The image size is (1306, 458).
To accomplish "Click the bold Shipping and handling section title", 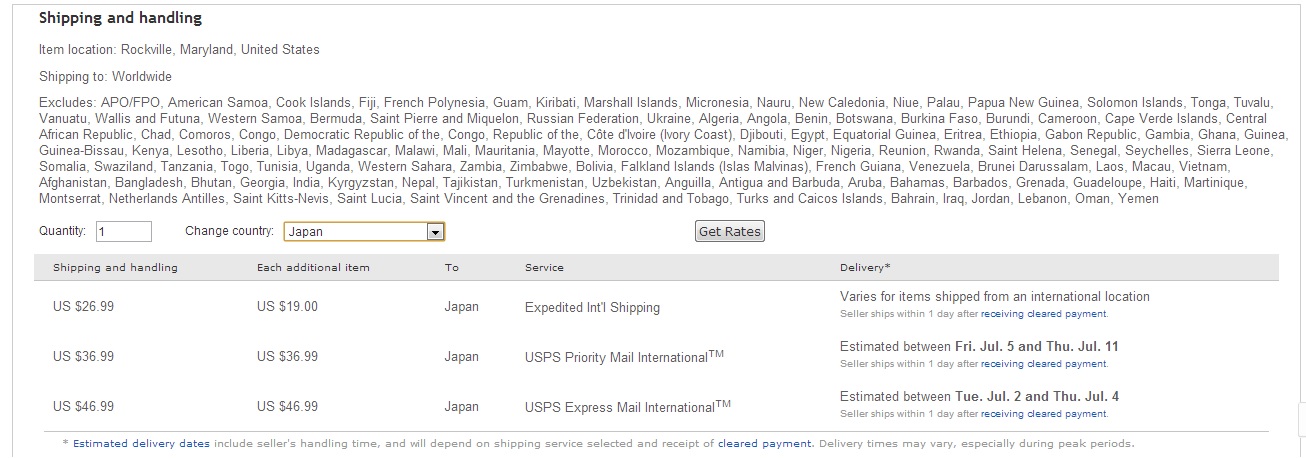I will tap(120, 18).
